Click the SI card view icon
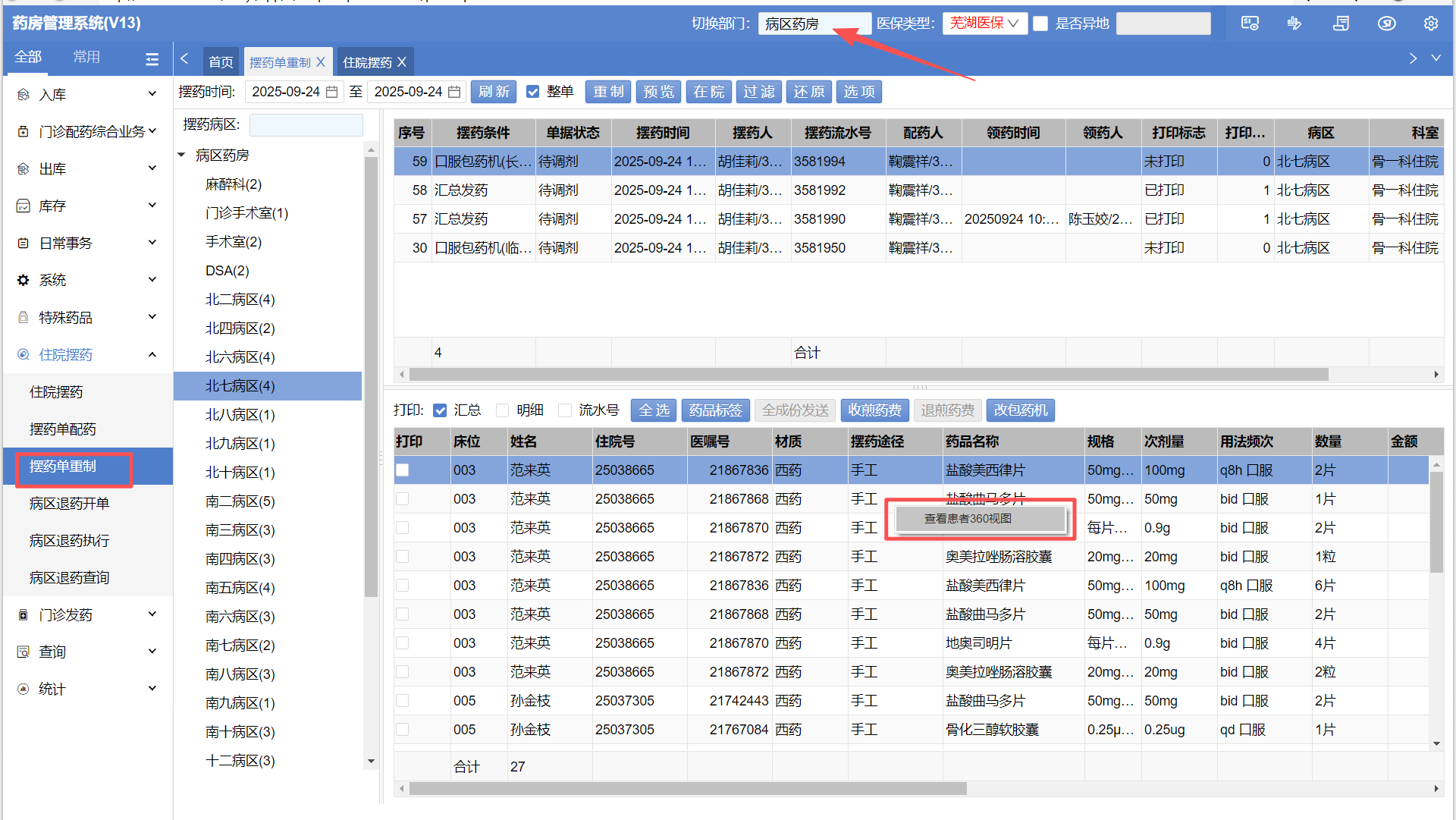The width and height of the screenshot is (1456, 820). pos(1250,24)
